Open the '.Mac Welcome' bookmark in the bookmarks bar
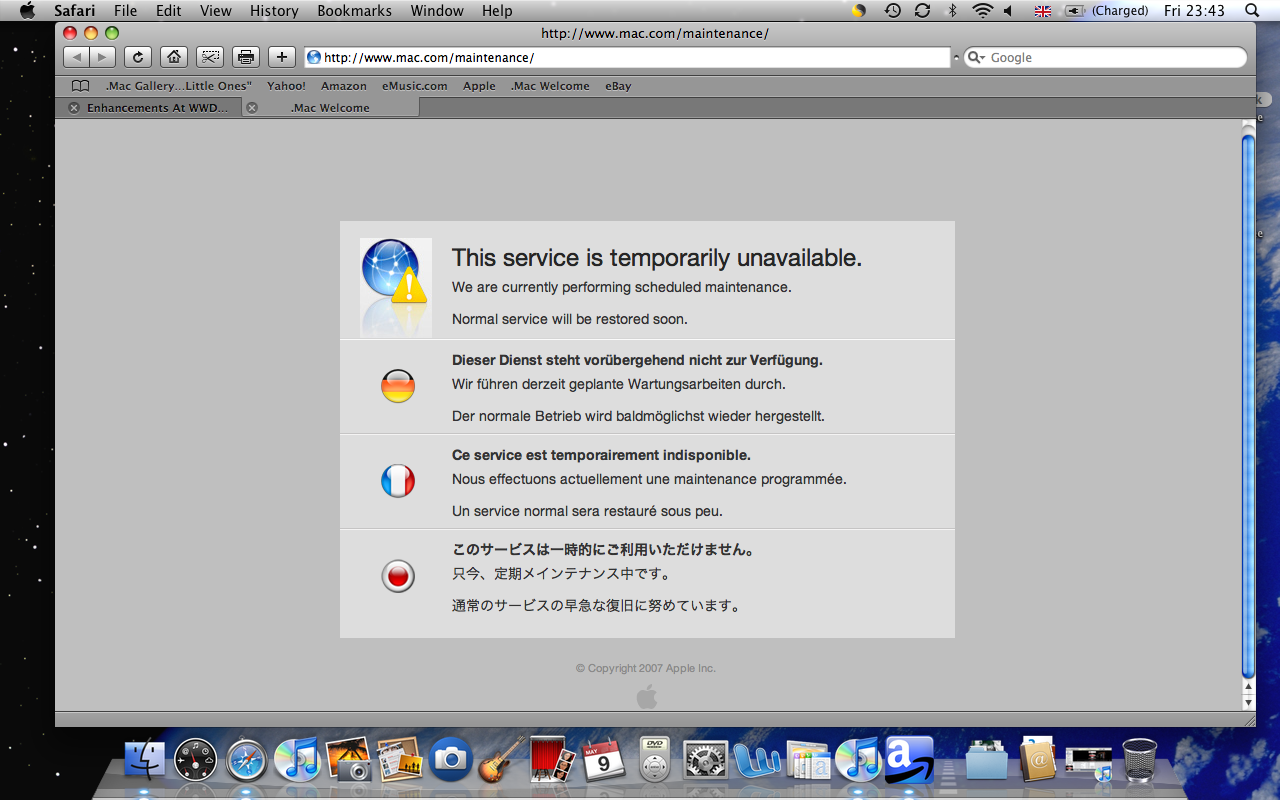Screen dimensions: 1280x800 (550, 86)
